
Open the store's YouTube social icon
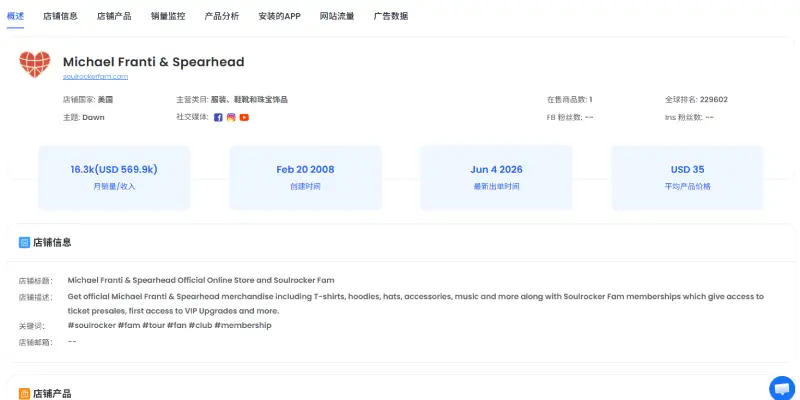coord(244,117)
